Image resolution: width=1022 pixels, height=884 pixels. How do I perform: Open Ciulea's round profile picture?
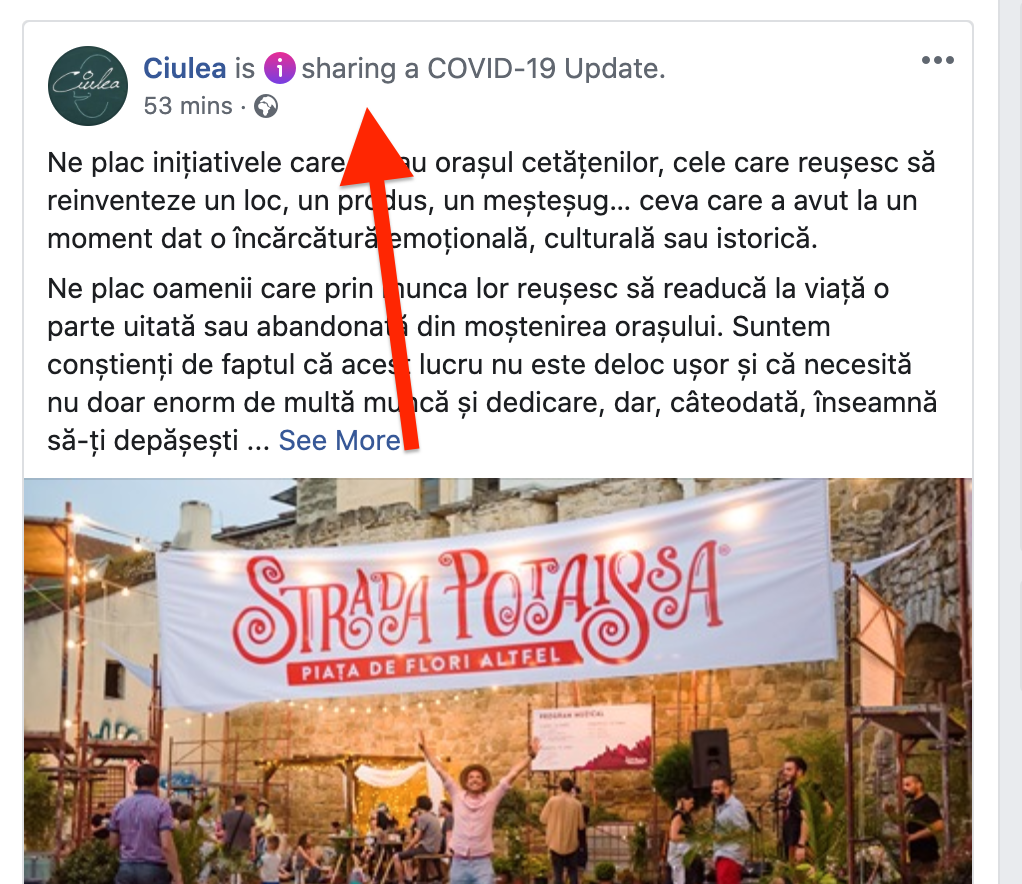(88, 86)
